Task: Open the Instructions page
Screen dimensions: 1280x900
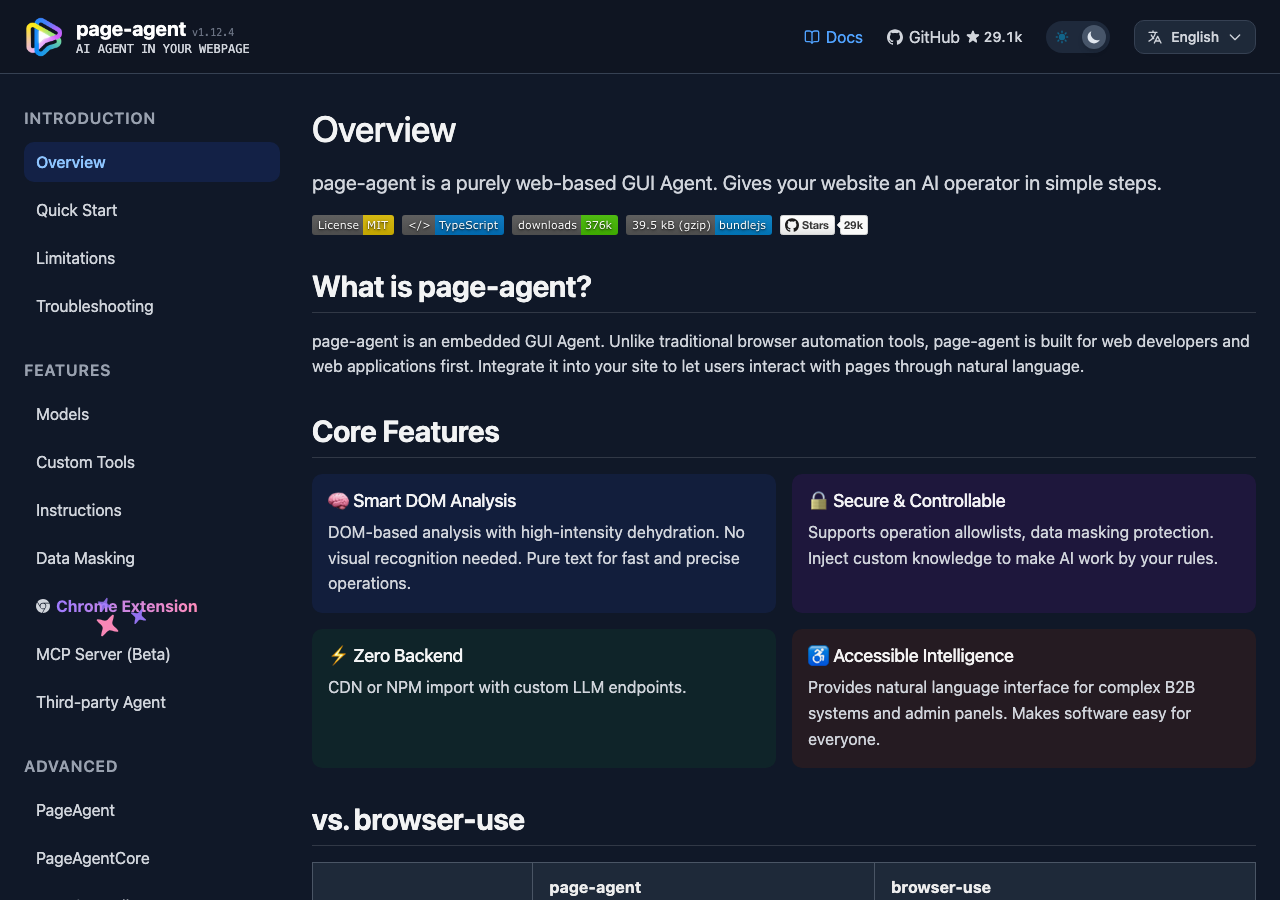Action: tap(152, 510)
